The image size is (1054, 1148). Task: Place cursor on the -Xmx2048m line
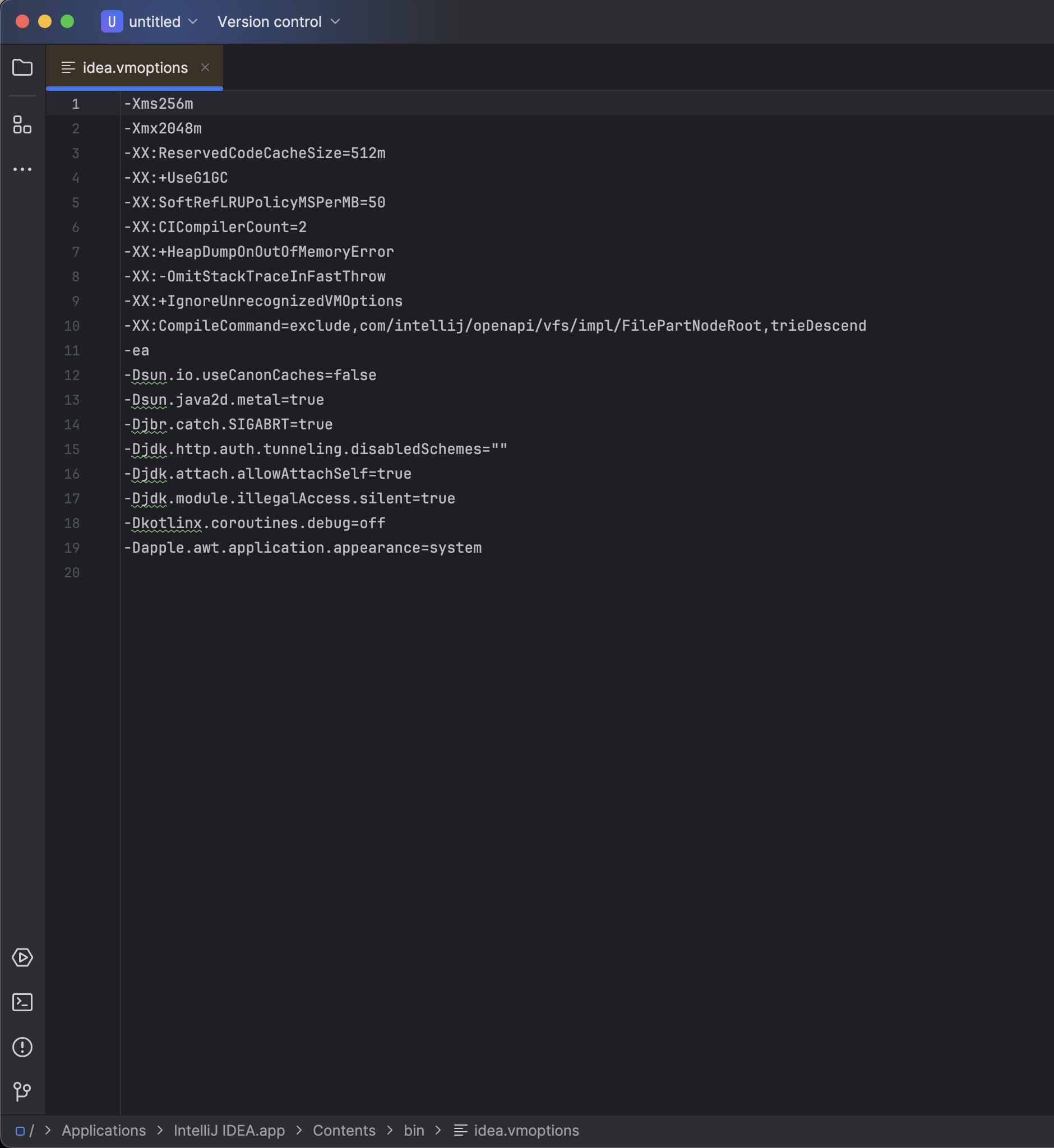click(163, 128)
